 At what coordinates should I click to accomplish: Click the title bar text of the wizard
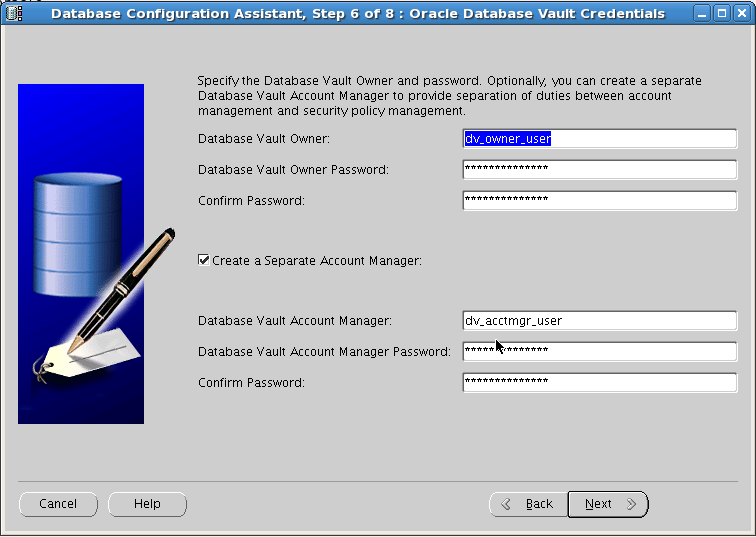tap(357, 14)
